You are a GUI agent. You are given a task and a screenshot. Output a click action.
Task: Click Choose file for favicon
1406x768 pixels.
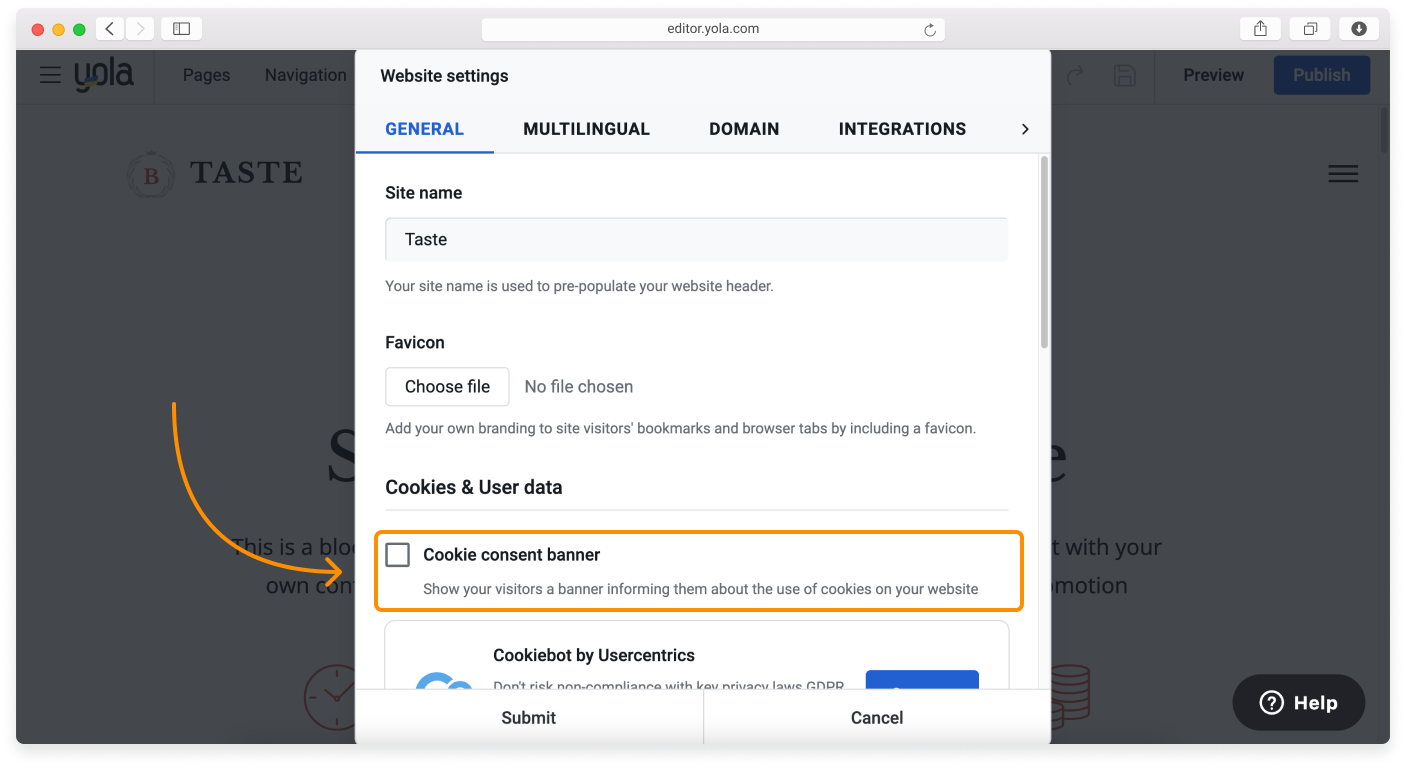[x=447, y=387]
